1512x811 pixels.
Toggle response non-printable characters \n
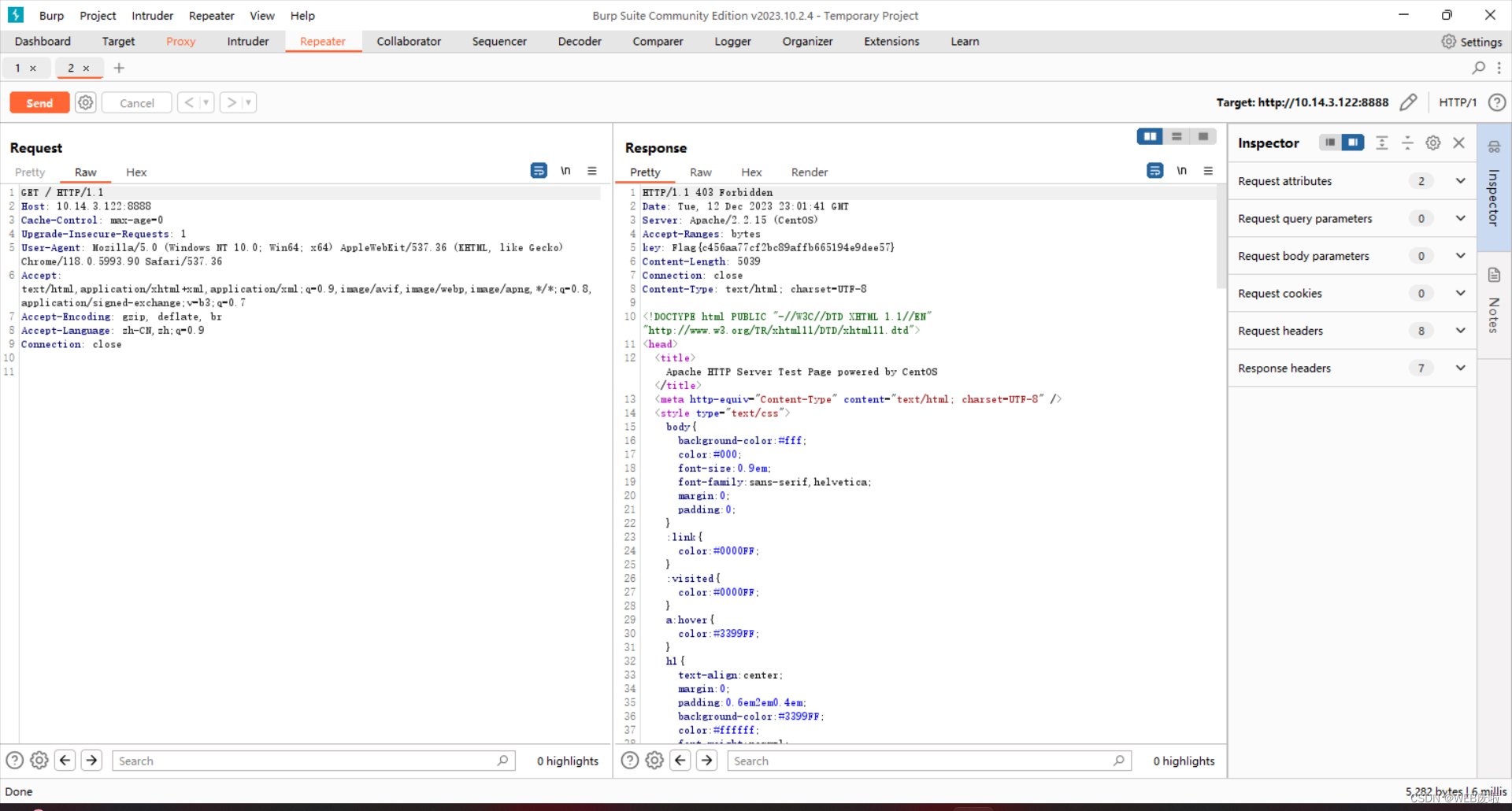pyautogui.click(x=1182, y=171)
